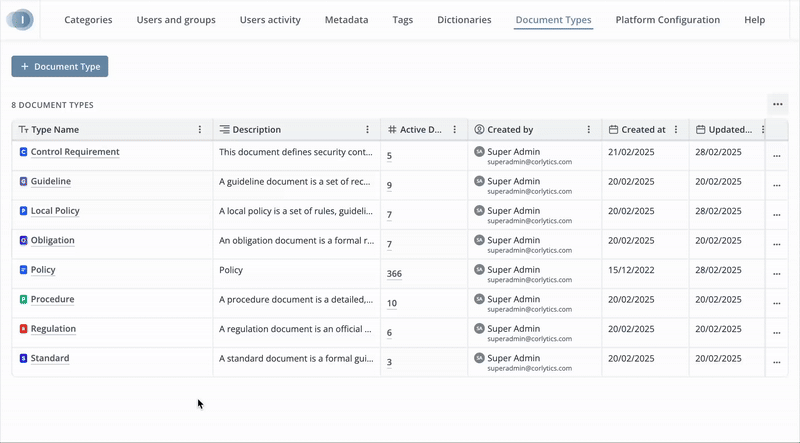
Task: Click active documents count 366 for Policy
Action: (393, 274)
